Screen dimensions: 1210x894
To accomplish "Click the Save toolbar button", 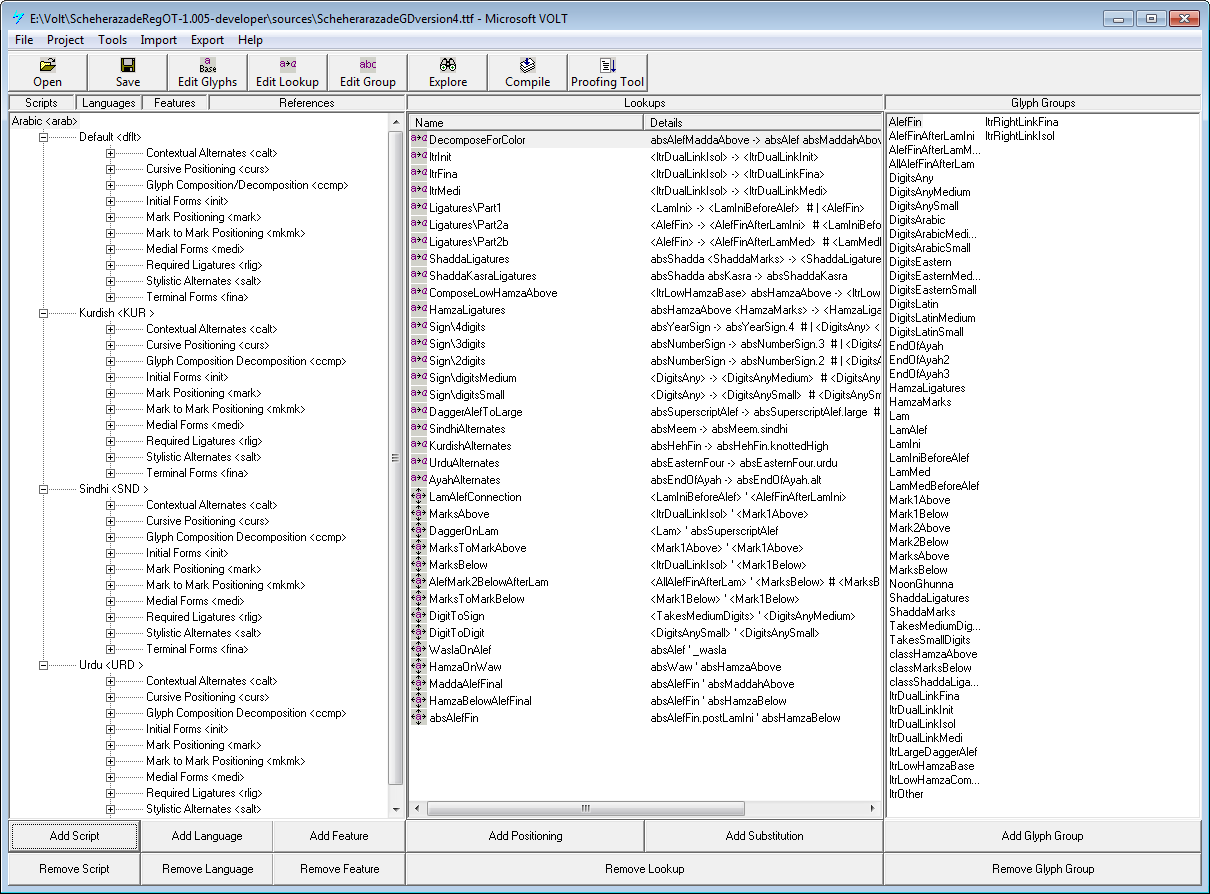I will 127,72.
